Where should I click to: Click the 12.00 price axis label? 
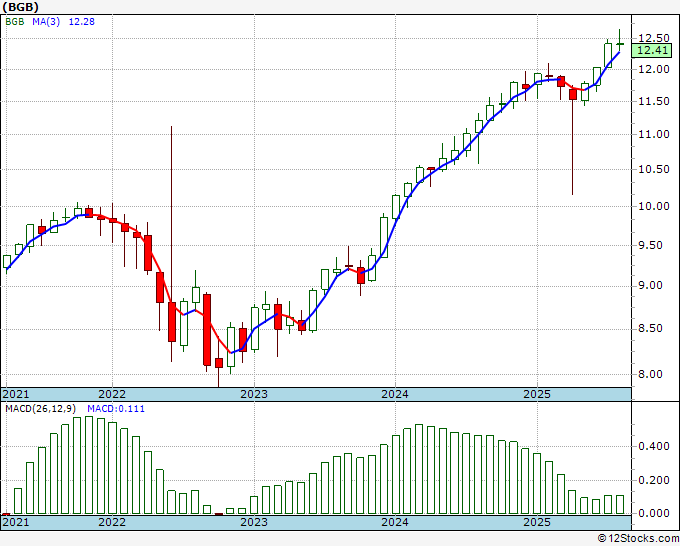pos(654,69)
